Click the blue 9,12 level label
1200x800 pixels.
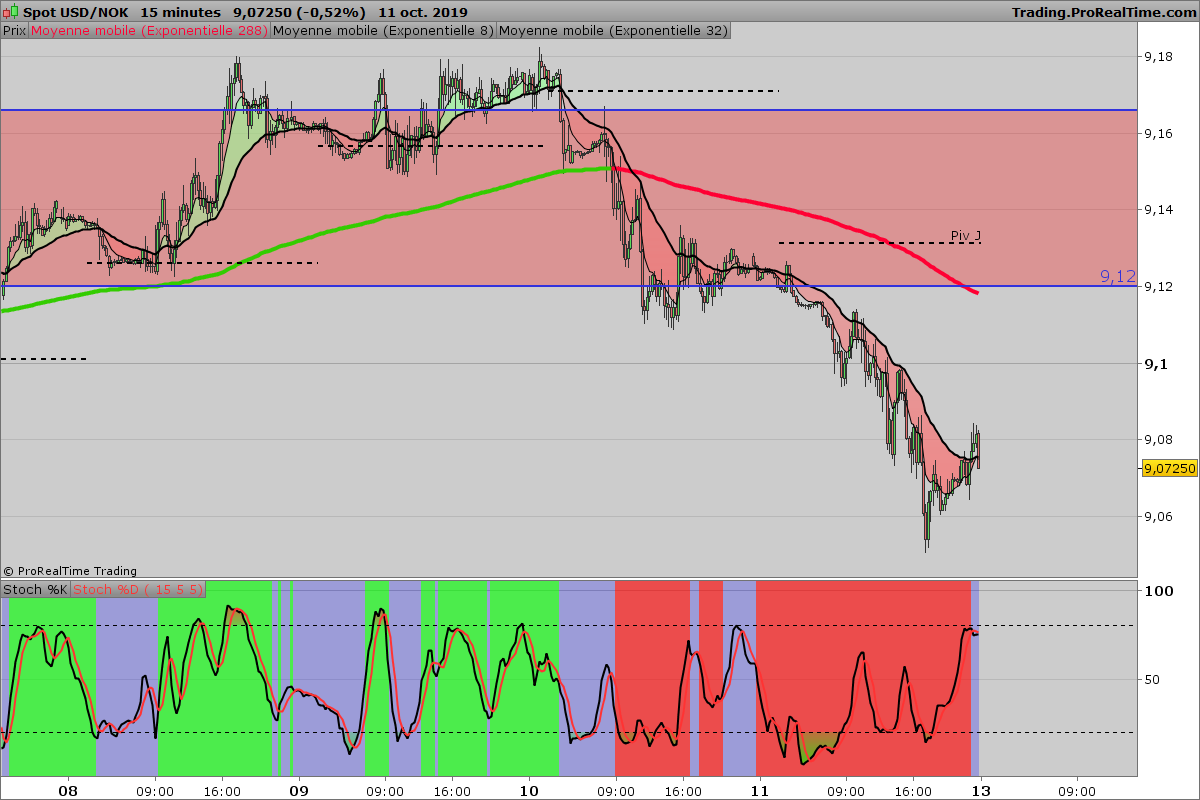click(1118, 276)
